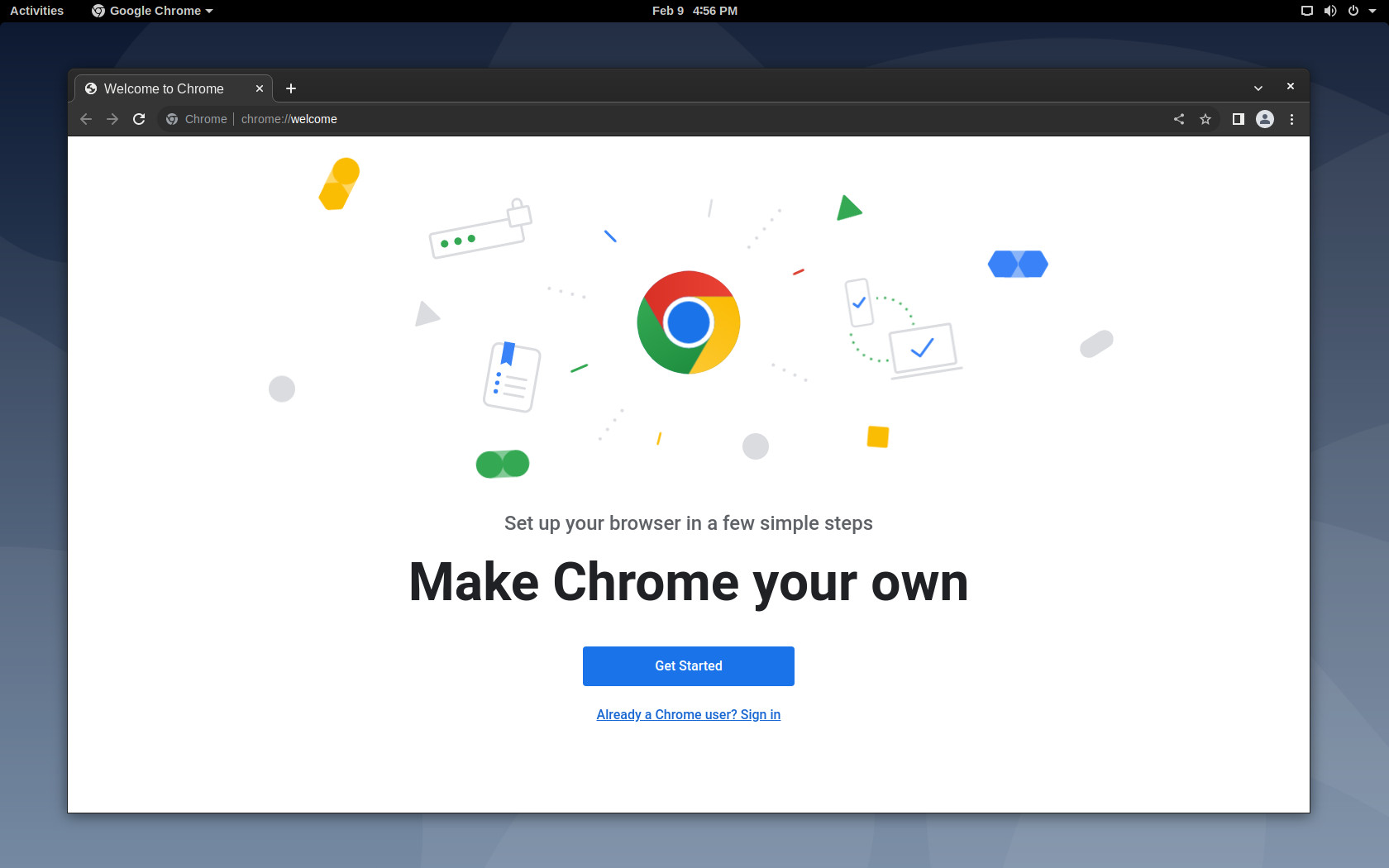Click the screen indicator icon in top bar

click(1307, 11)
